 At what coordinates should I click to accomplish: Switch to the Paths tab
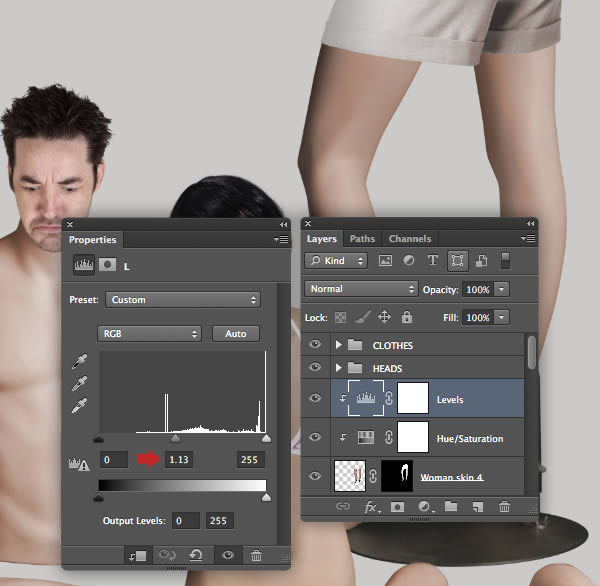[362, 239]
